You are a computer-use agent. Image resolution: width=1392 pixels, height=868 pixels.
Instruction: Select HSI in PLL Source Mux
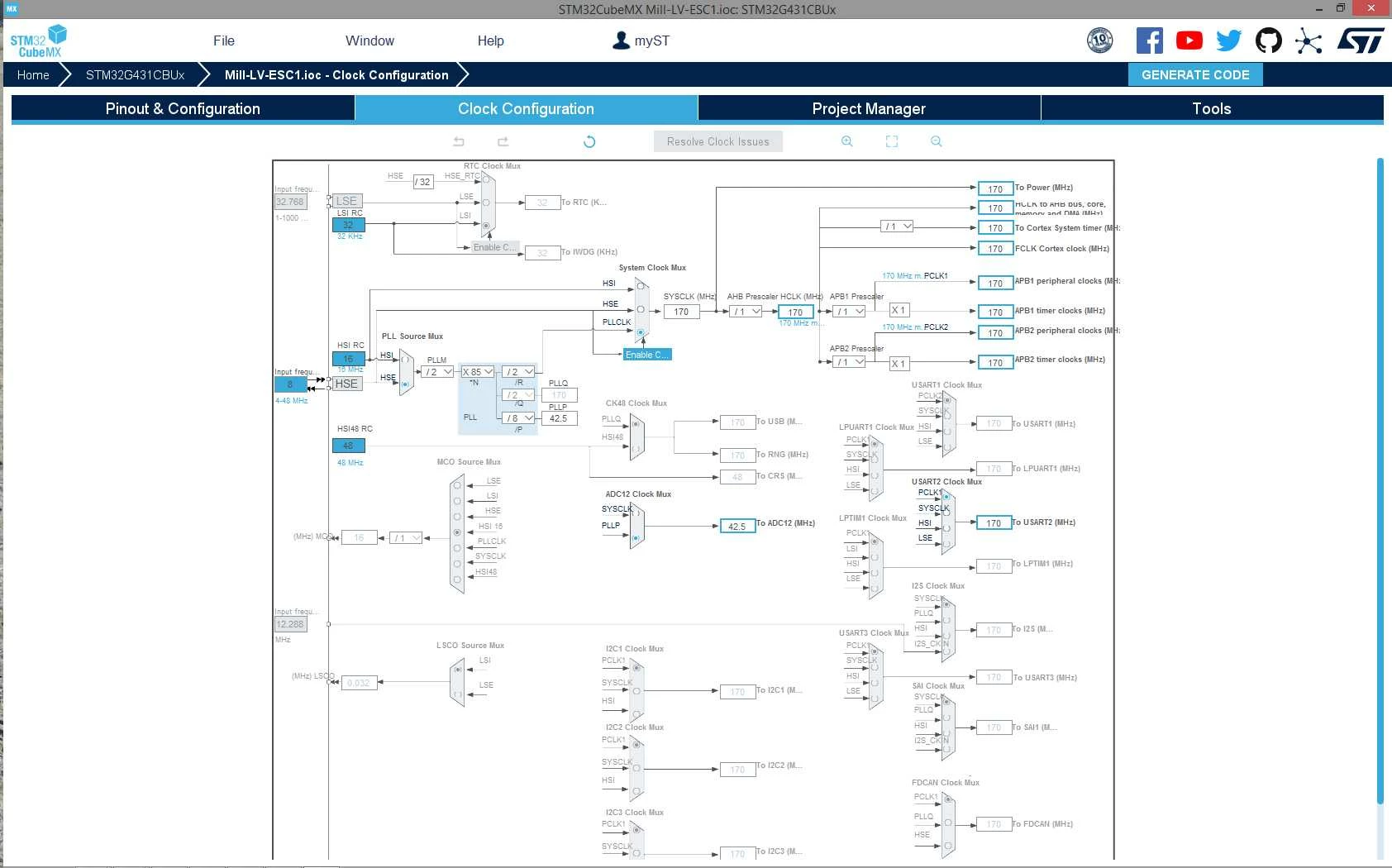405,360
